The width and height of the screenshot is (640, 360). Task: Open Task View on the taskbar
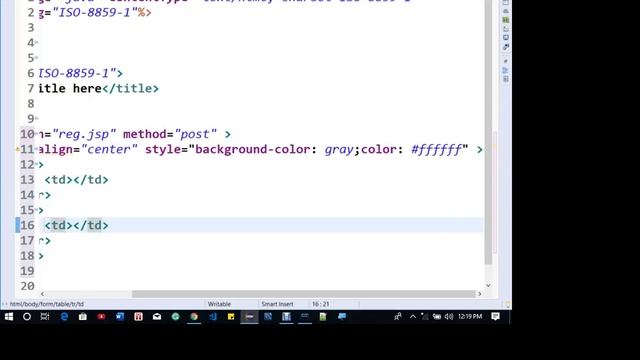(45, 316)
